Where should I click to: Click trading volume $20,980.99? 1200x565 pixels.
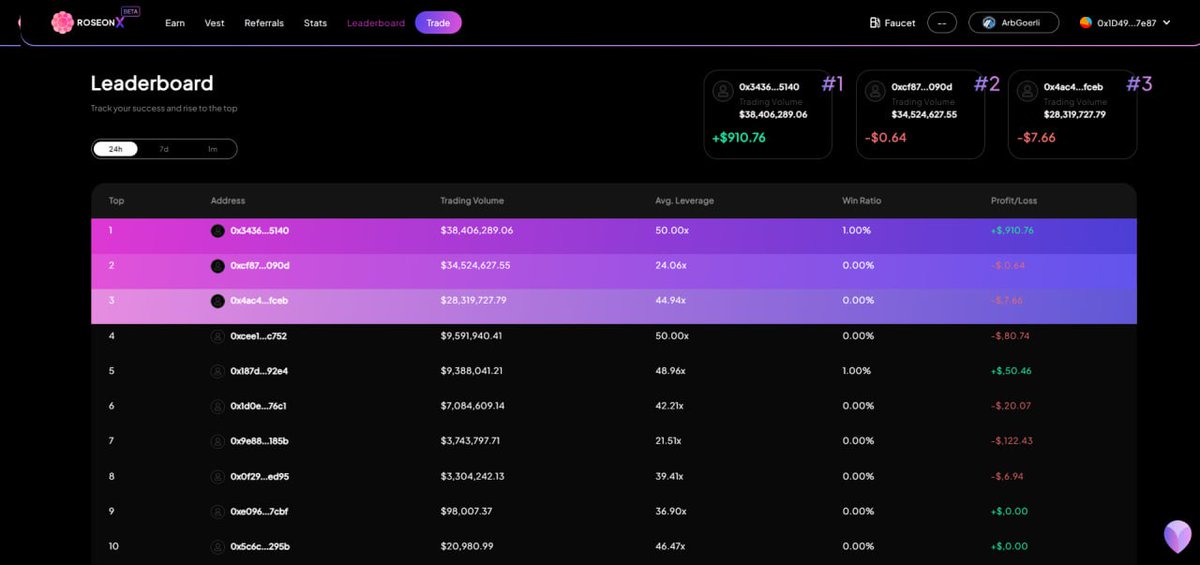pos(466,547)
